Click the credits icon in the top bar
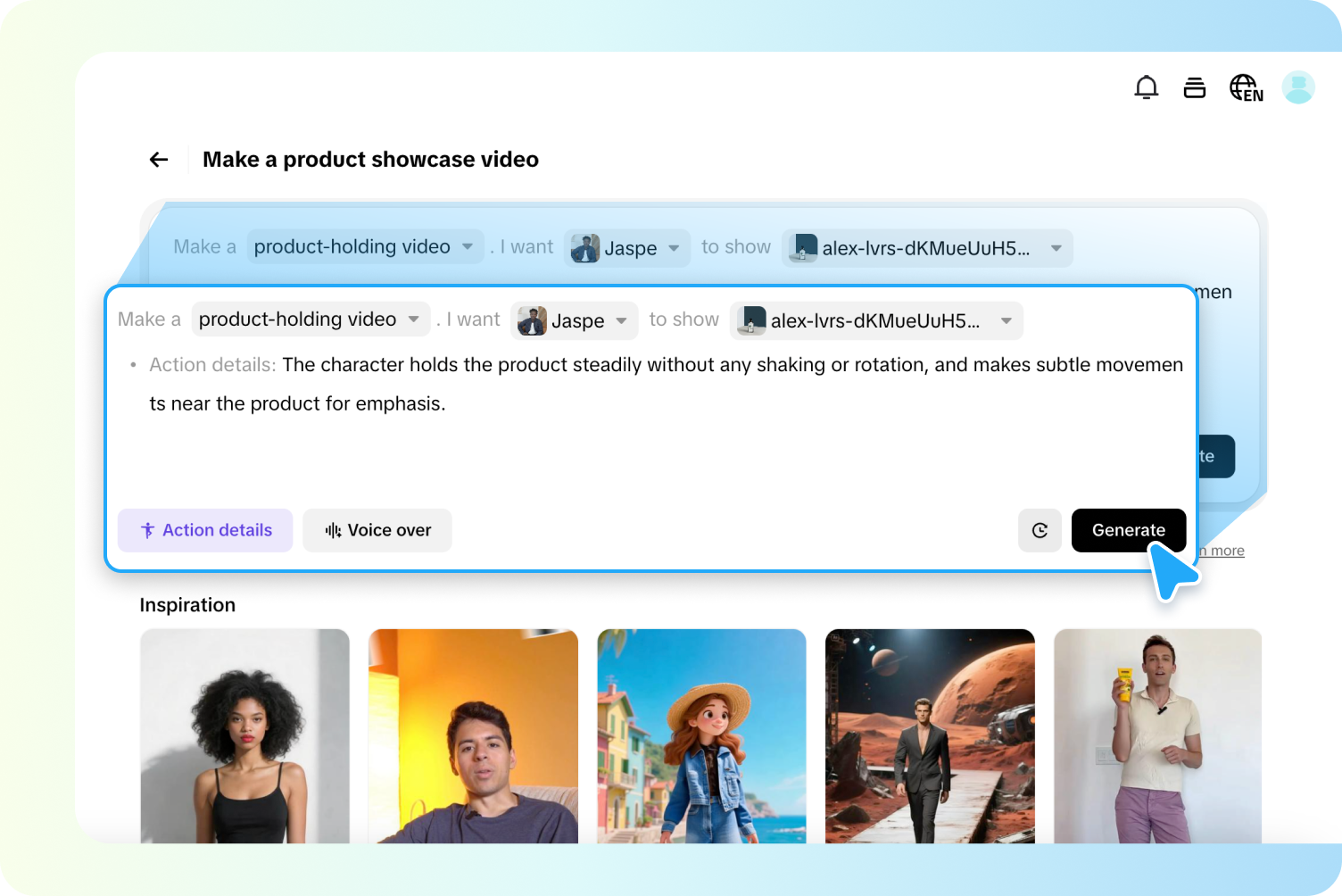The image size is (1342, 896). pos(1194,87)
